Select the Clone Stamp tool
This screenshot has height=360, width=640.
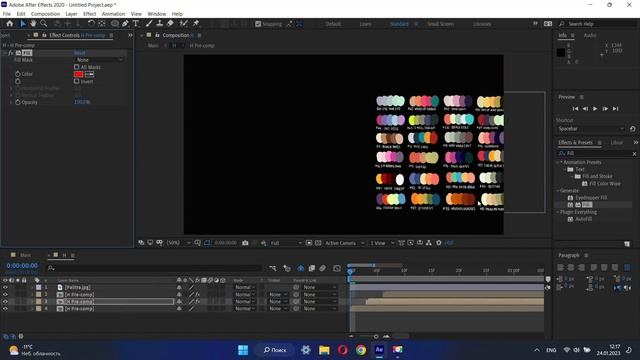(x=160, y=24)
